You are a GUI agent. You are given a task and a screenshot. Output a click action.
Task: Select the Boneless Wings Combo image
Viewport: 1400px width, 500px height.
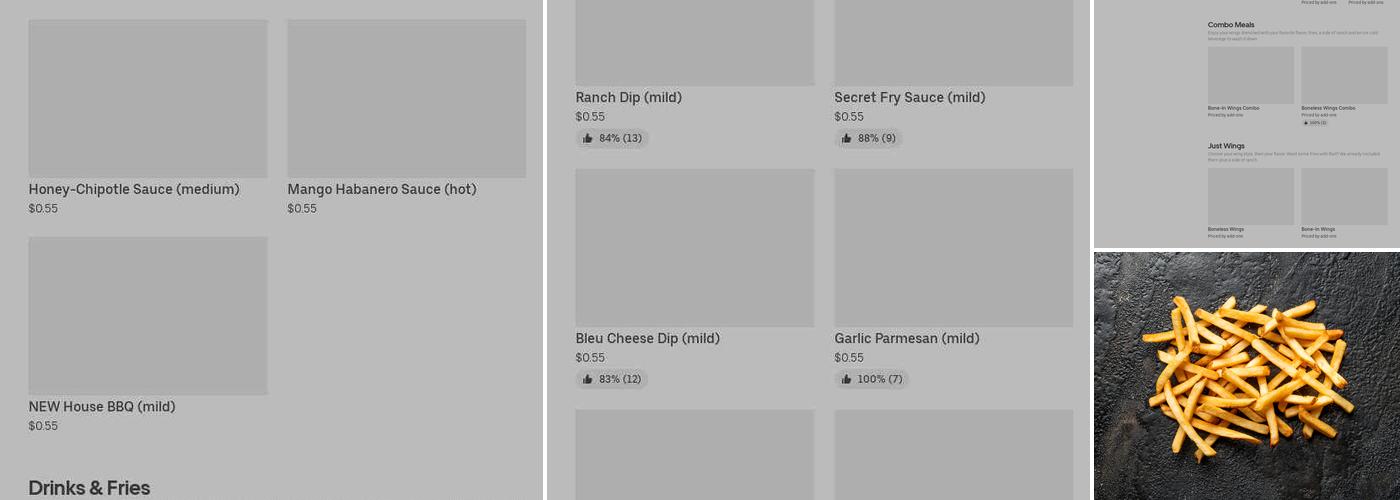(x=1344, y=75)
